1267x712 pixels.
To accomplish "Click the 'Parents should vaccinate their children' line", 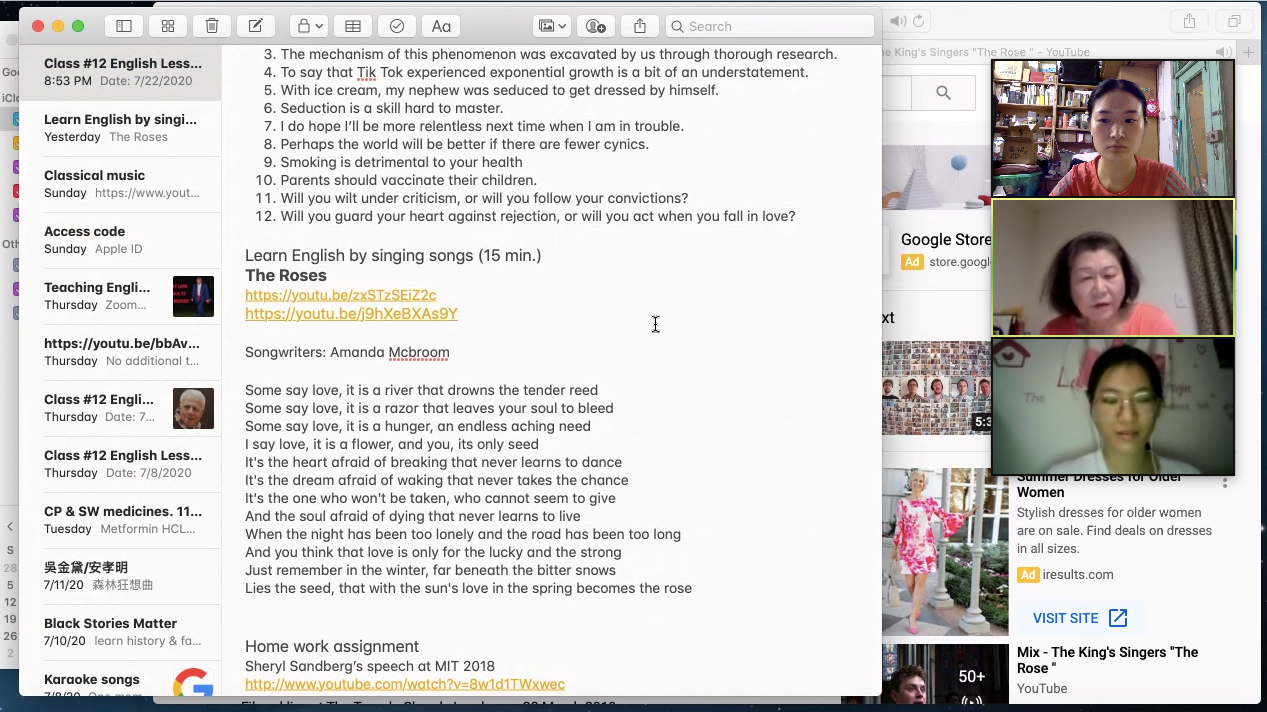I will pyautogui.click(x=409, y=180).
